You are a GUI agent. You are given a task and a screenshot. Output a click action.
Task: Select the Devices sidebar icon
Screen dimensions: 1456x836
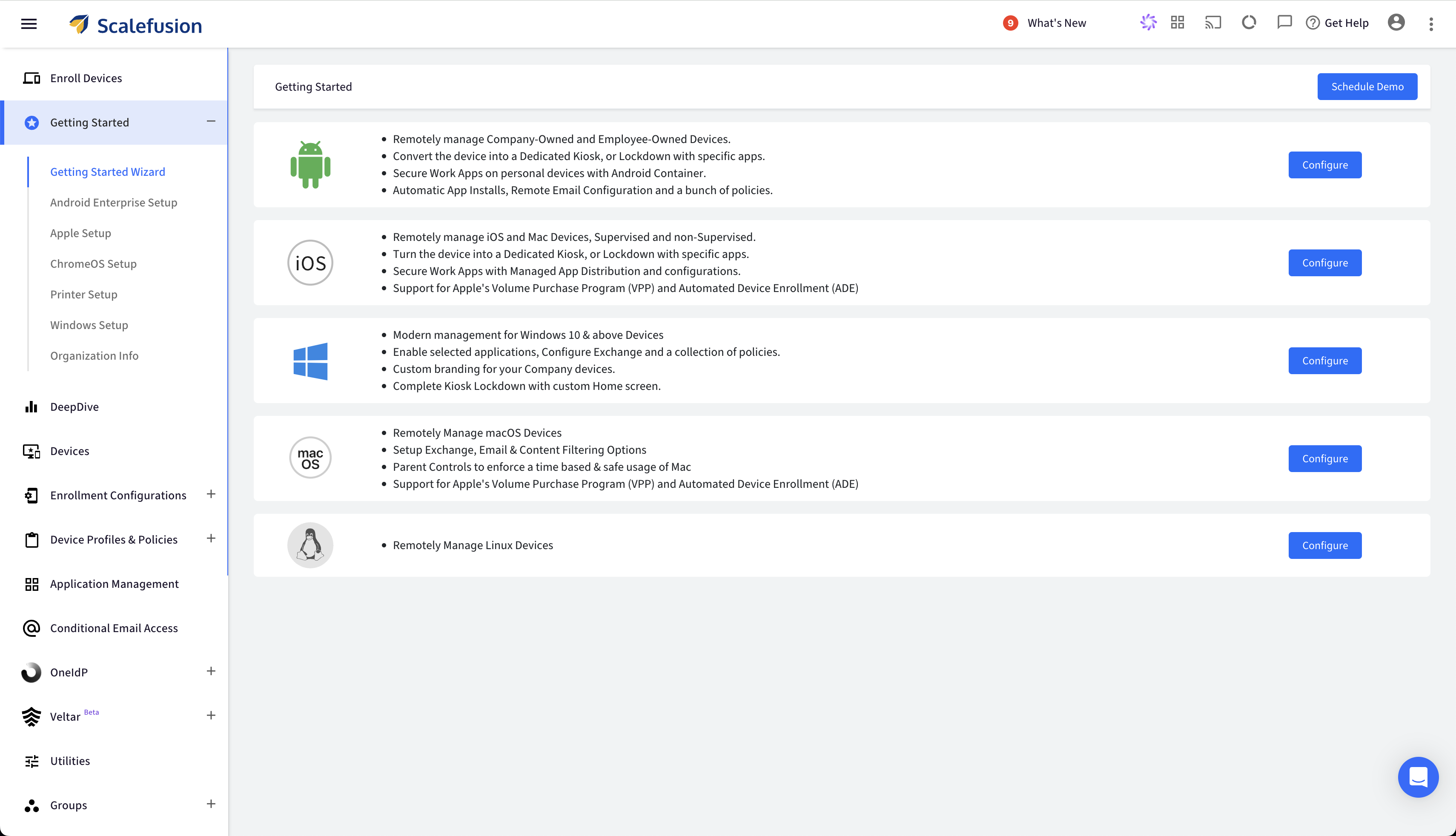pyautogui.click(x=32, y=451)
